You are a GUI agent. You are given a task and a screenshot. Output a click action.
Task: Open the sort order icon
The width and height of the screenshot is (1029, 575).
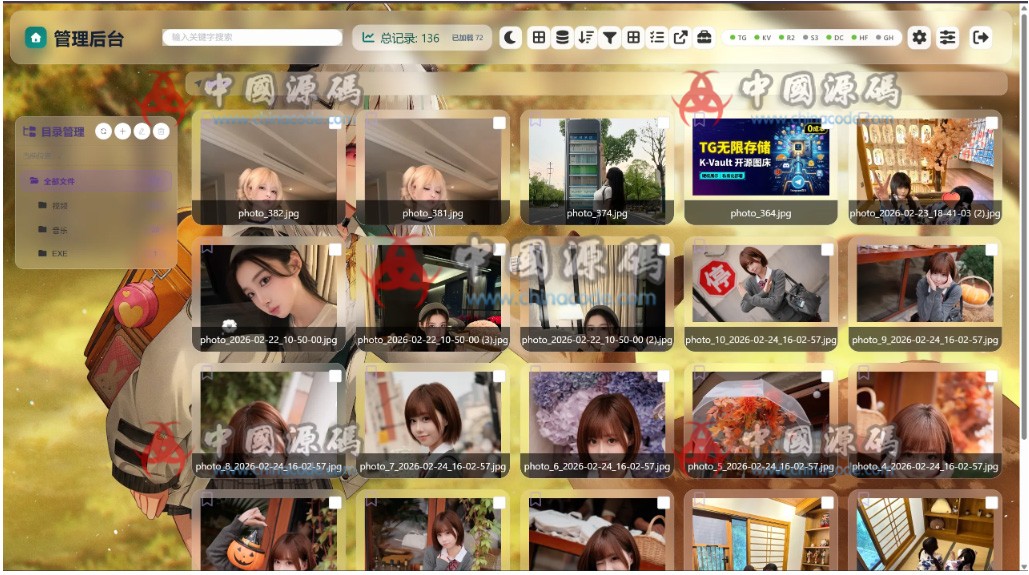tap(586, 37)
